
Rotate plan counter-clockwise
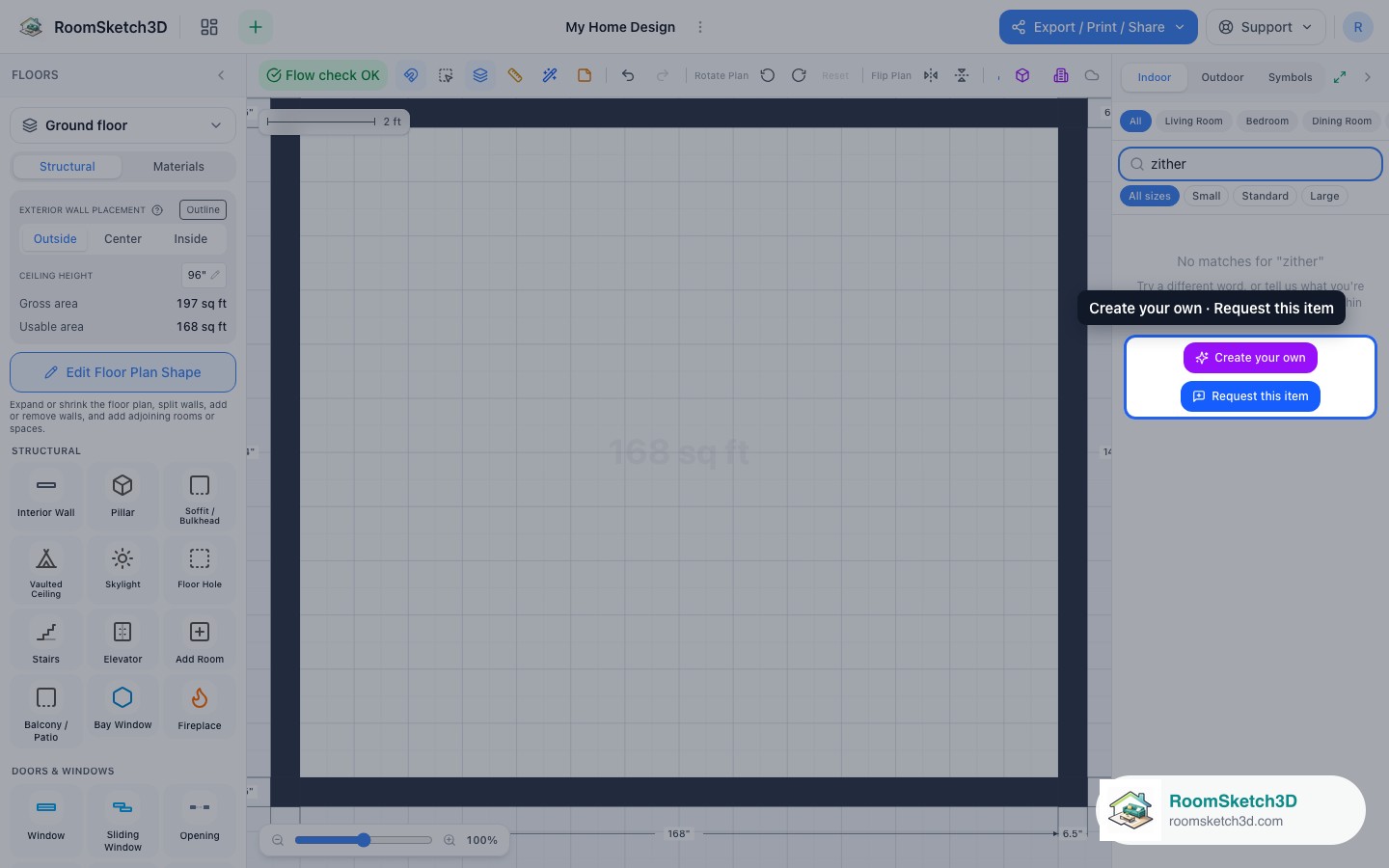pyautogui.click(x=768, y=75)
